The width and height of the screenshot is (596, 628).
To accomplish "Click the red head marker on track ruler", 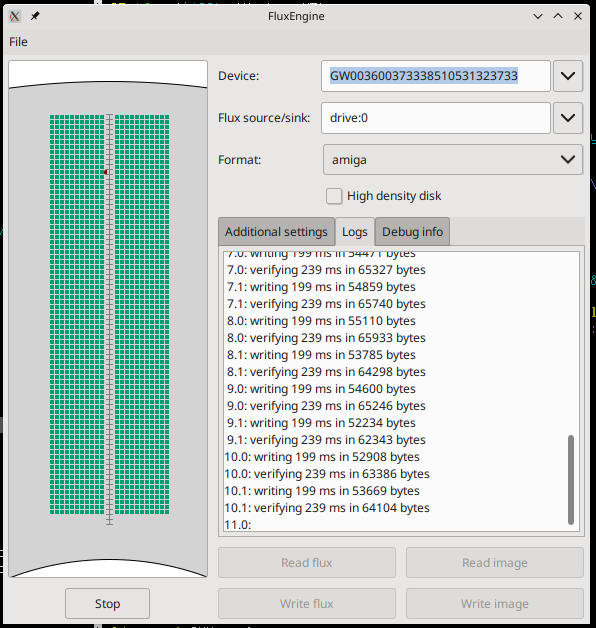I will click(x=106, y=172).
